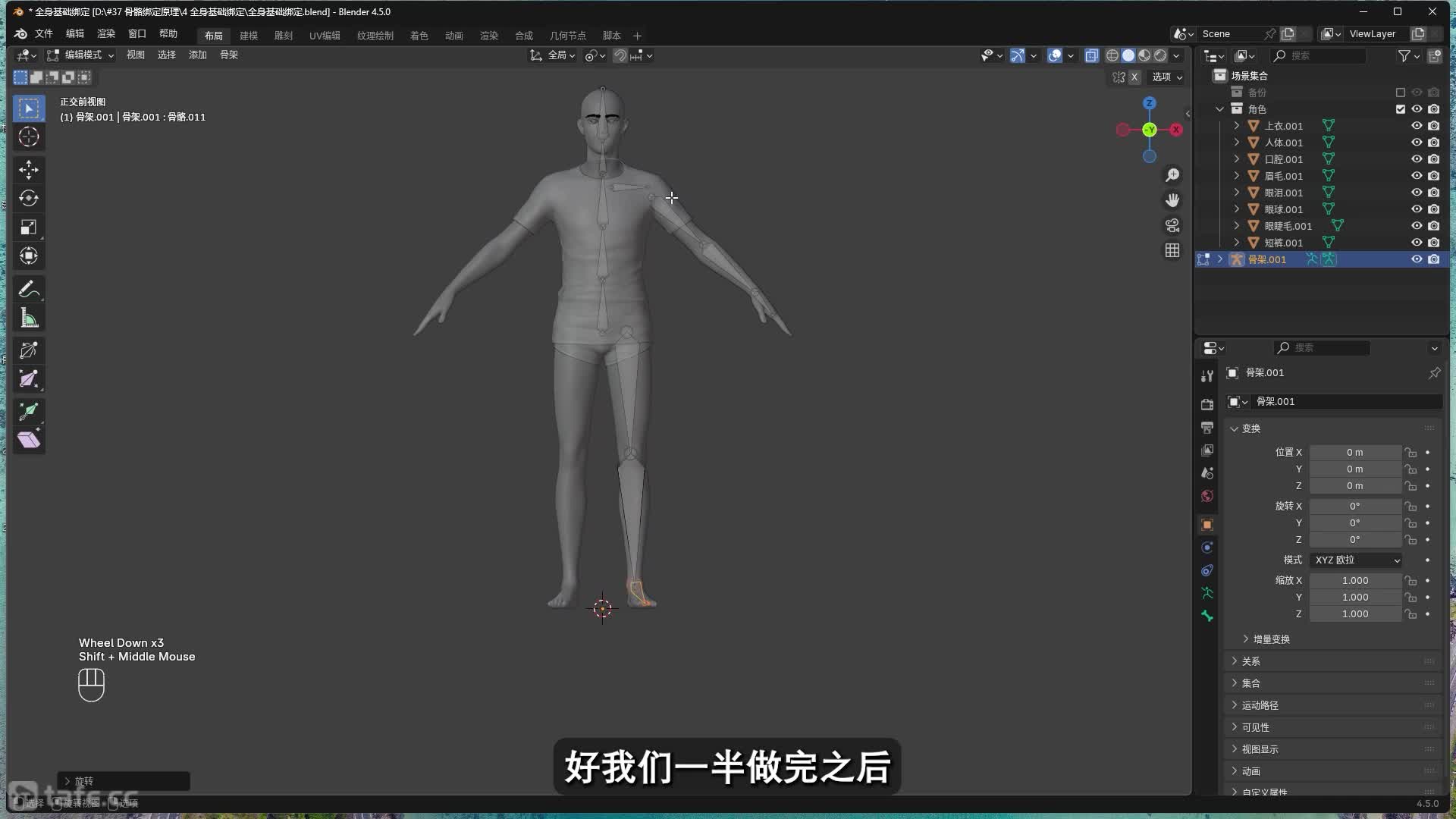Screen dimensions: 1456x819
Task: Select the Measure tool
Action: point(29,318)
